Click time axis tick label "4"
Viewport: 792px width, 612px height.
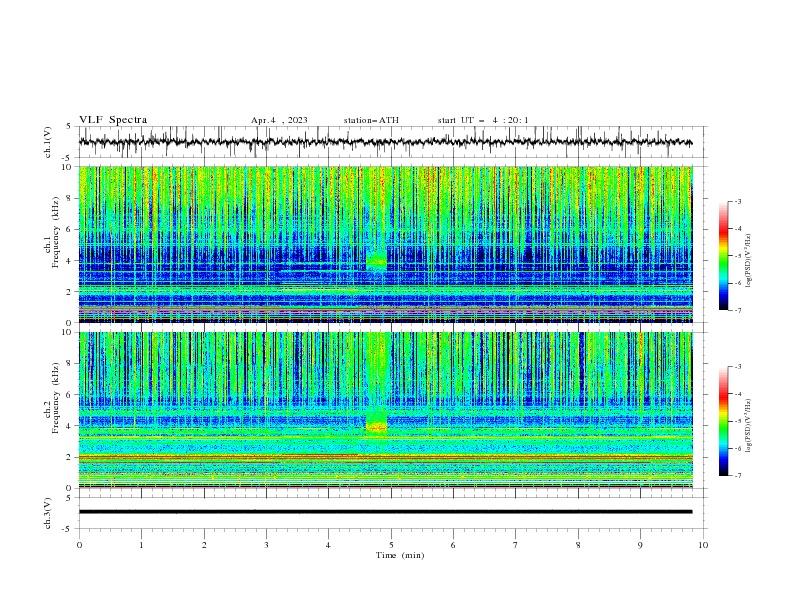(328, 545)
